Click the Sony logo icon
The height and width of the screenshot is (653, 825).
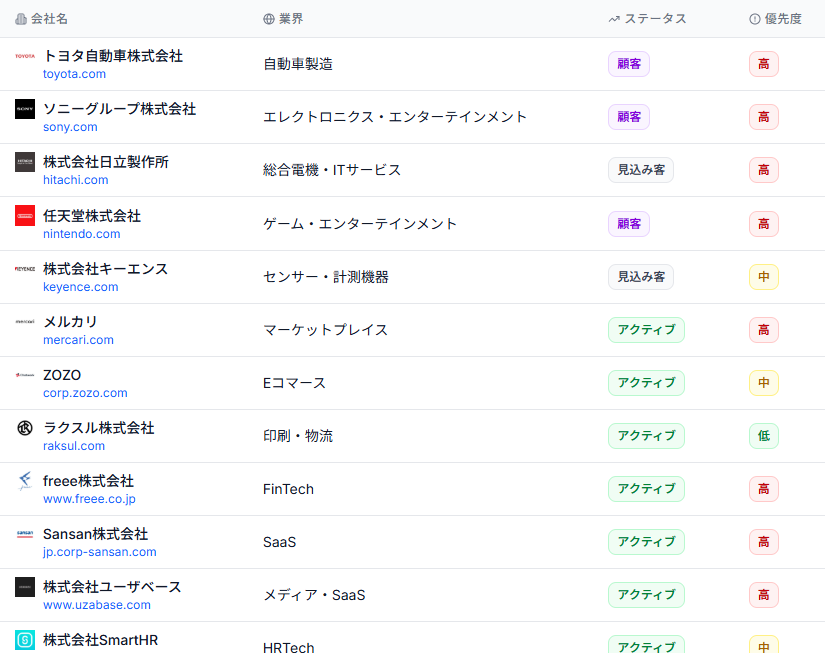(x=25, y=110)
